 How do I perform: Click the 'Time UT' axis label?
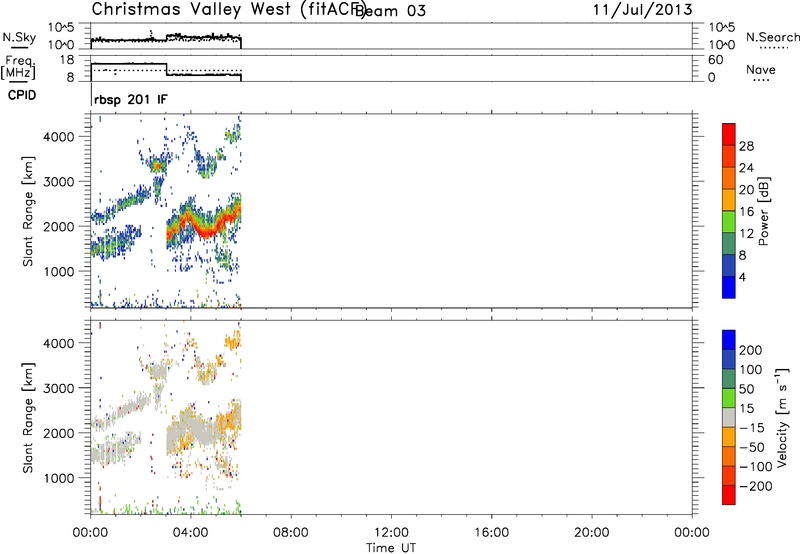point(391,548)
